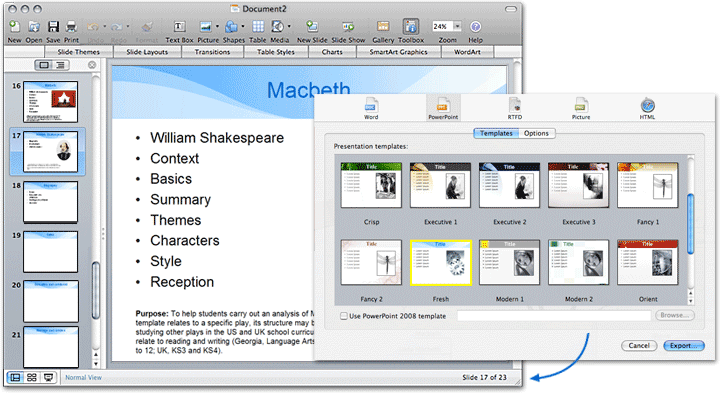Click the slide pane scrollbar thumb

coord(95,290)
